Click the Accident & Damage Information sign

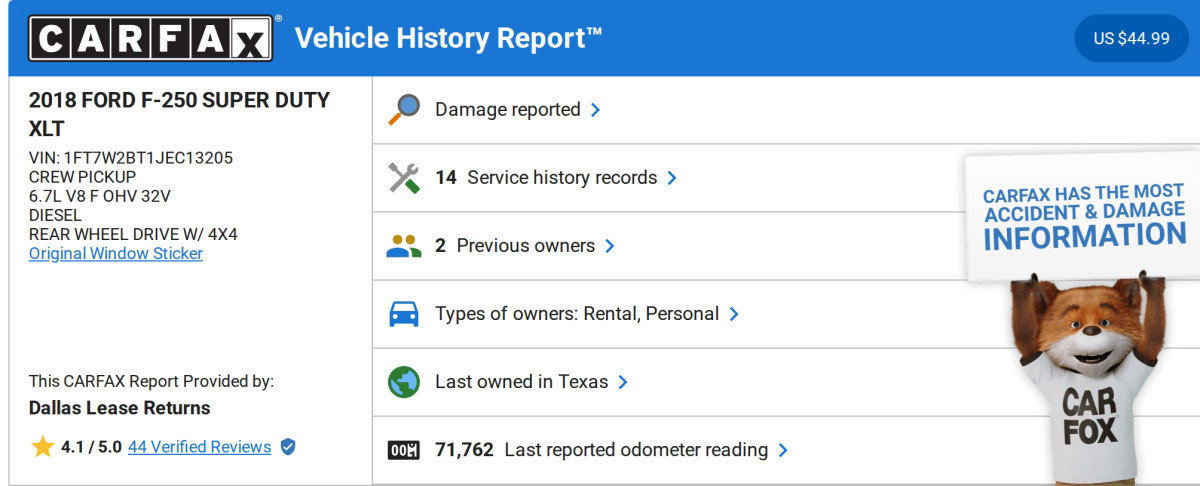(x=1084, y=215)
